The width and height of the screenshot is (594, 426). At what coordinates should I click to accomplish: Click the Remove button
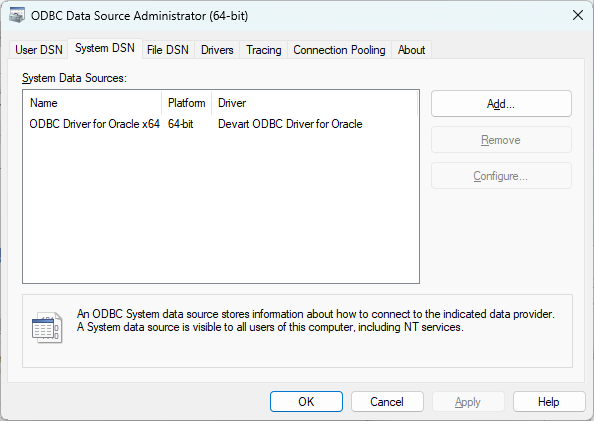pyautogui.click(x=501, y=140)
